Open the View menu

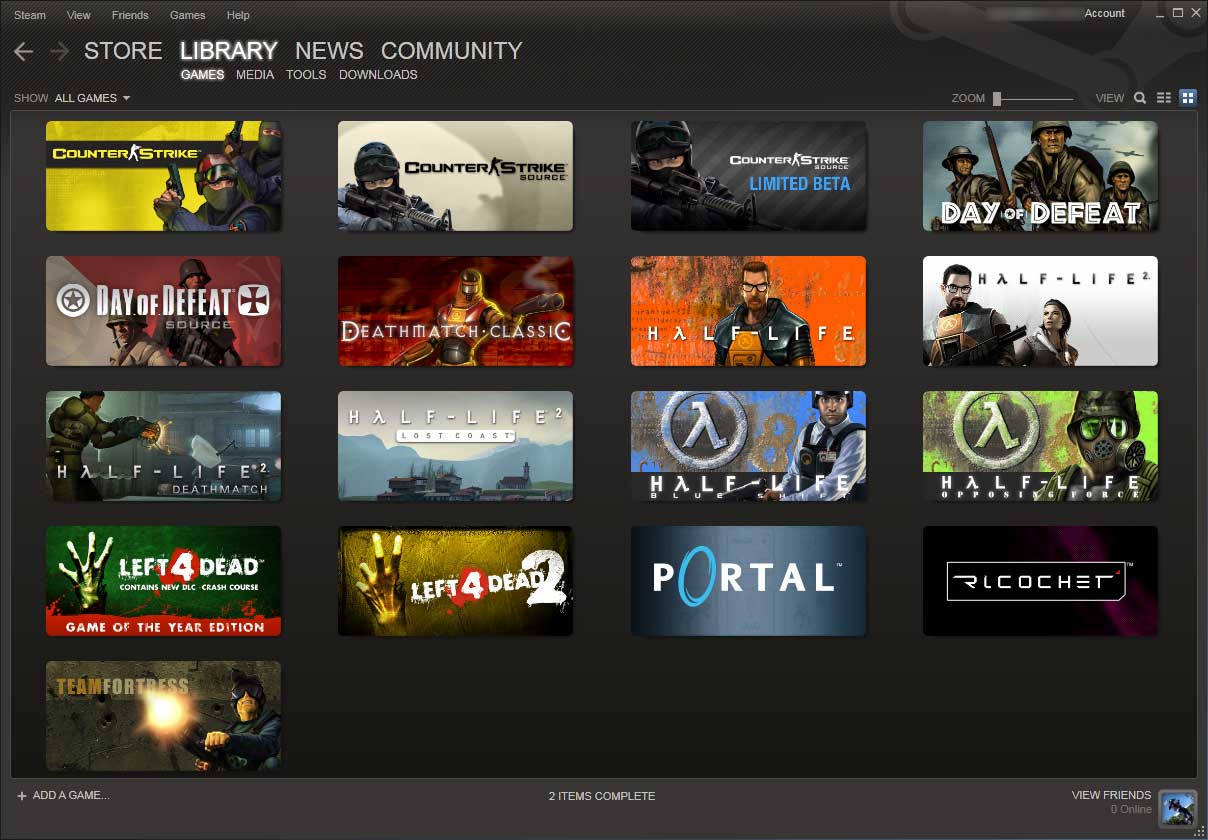tap(78, 15)
